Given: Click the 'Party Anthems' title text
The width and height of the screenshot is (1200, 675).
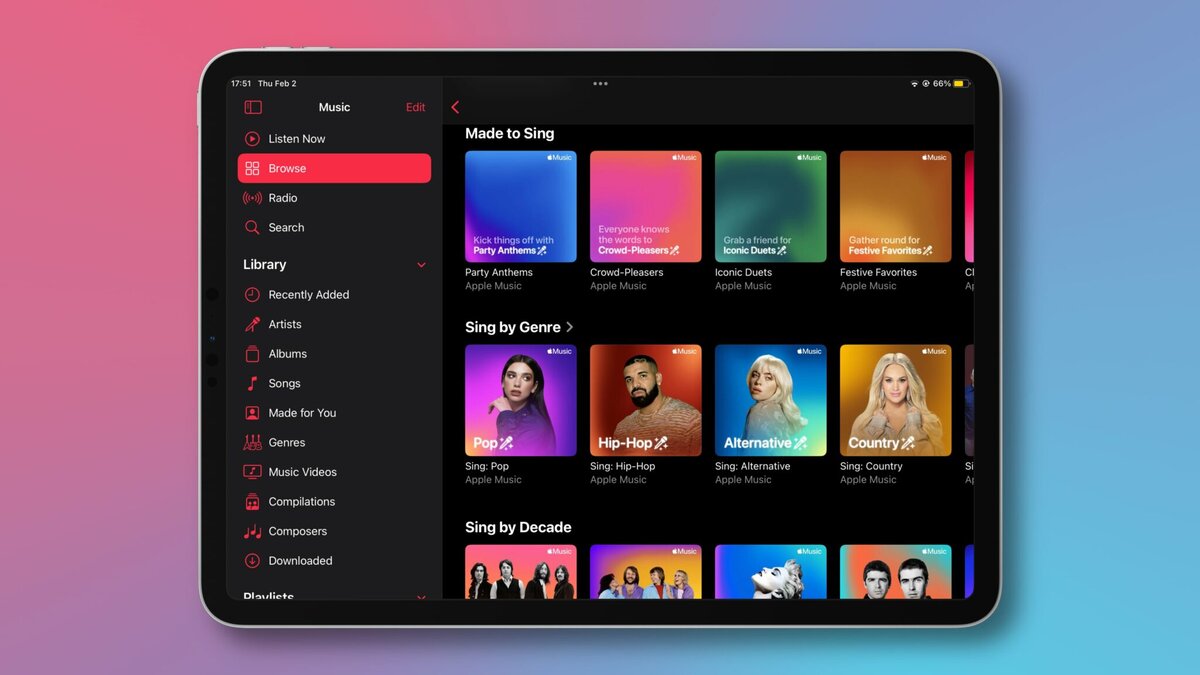Looking at the screenshot, I should click(x=499, y=272).
